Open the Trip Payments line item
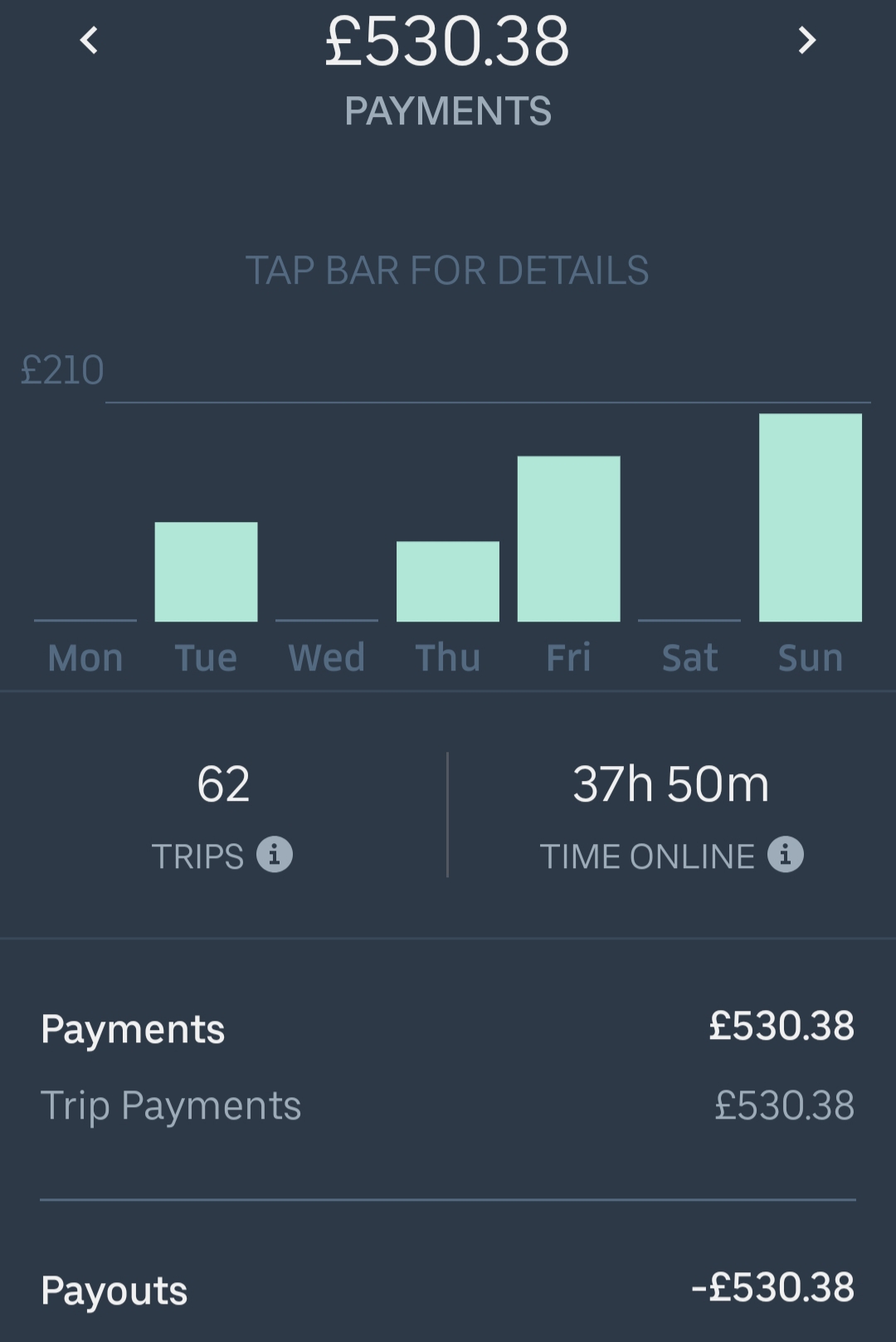Image resolution: width=896 pixels, height=1342 pixels. point(448,1105)
